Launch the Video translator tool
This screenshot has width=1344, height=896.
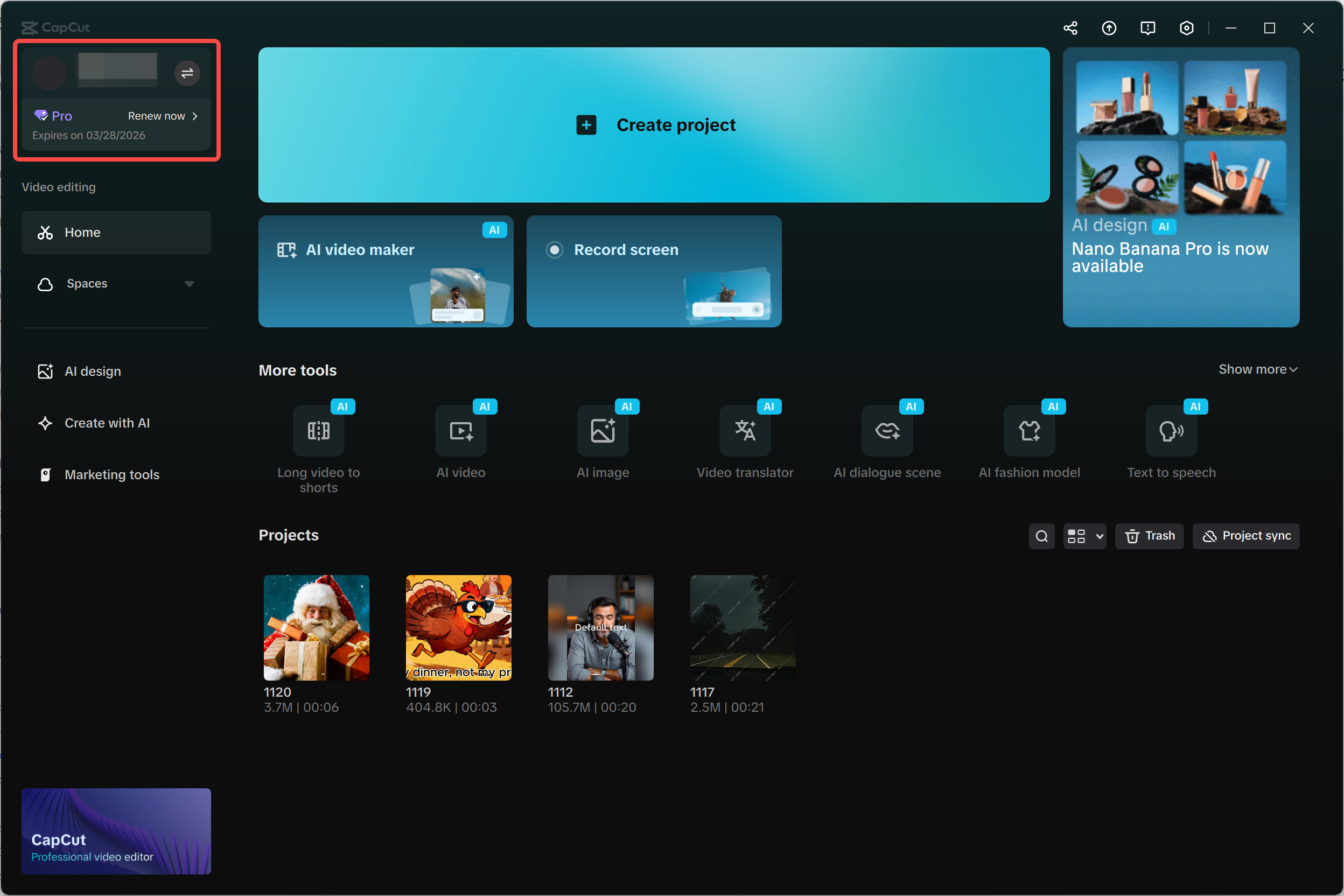click(x=745, y=431)
